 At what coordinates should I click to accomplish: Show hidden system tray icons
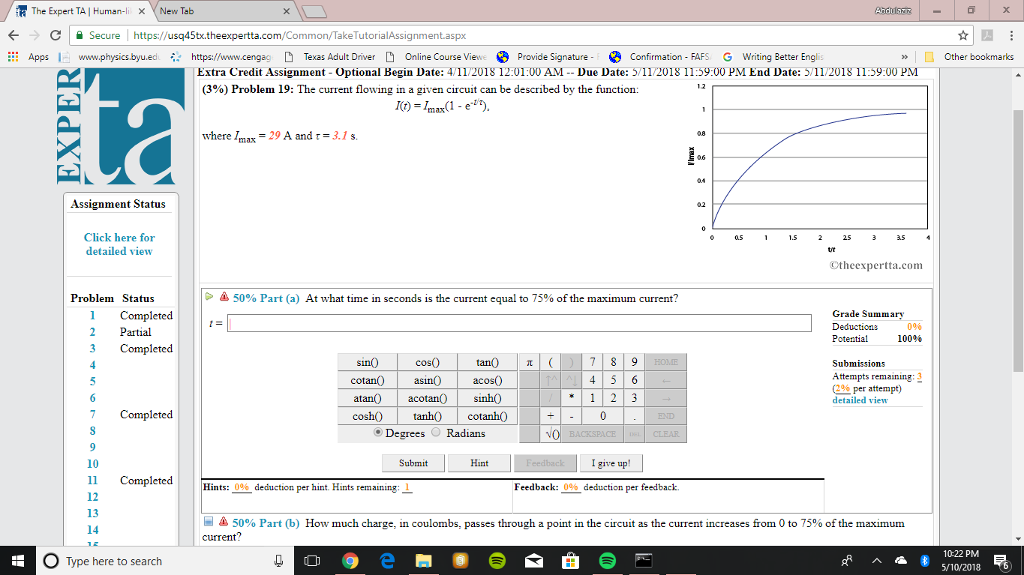876,561
